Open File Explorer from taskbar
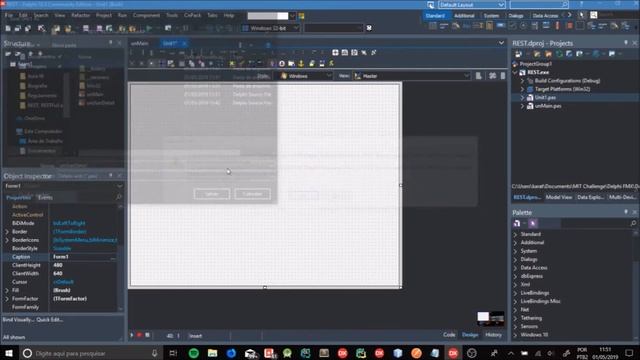The width and height of the screenshot is (640, 360). (x=212, y=353)
